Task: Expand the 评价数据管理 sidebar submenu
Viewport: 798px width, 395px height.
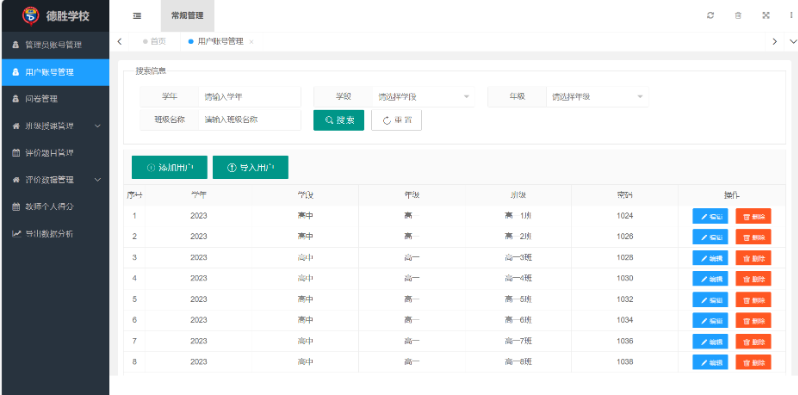Action: tap(54, 180)
